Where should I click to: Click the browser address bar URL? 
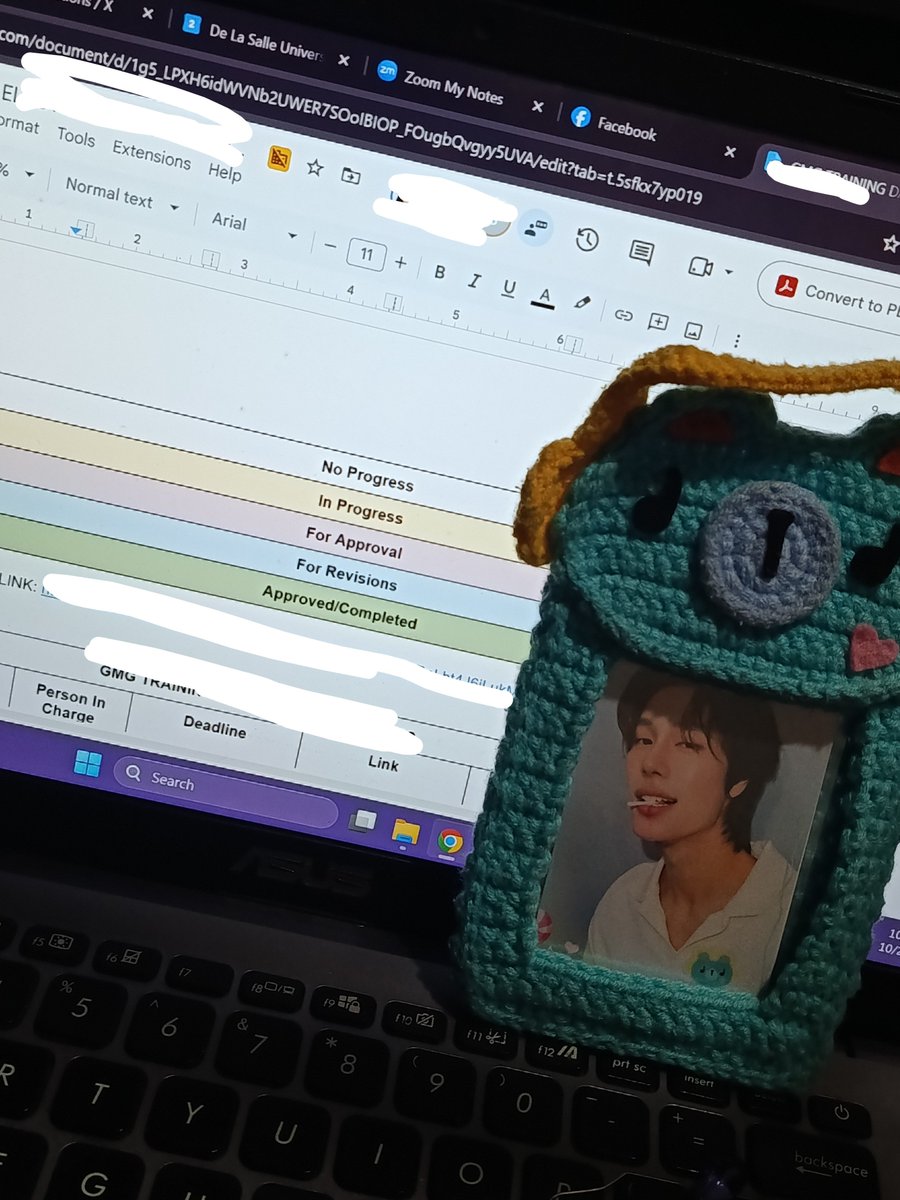[350, 118]
